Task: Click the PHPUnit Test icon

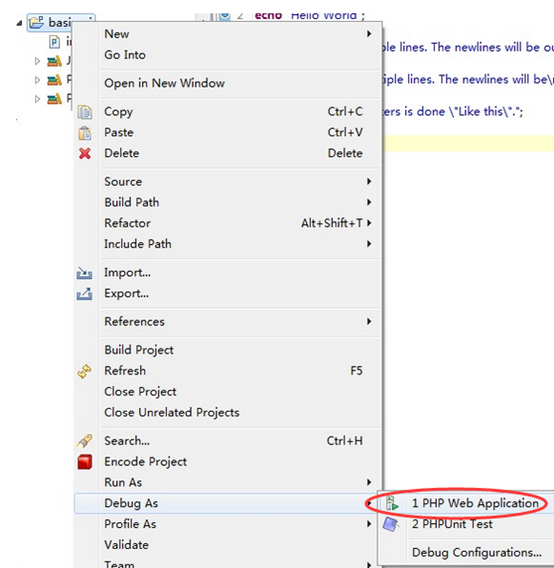Action: coord(391,524)
